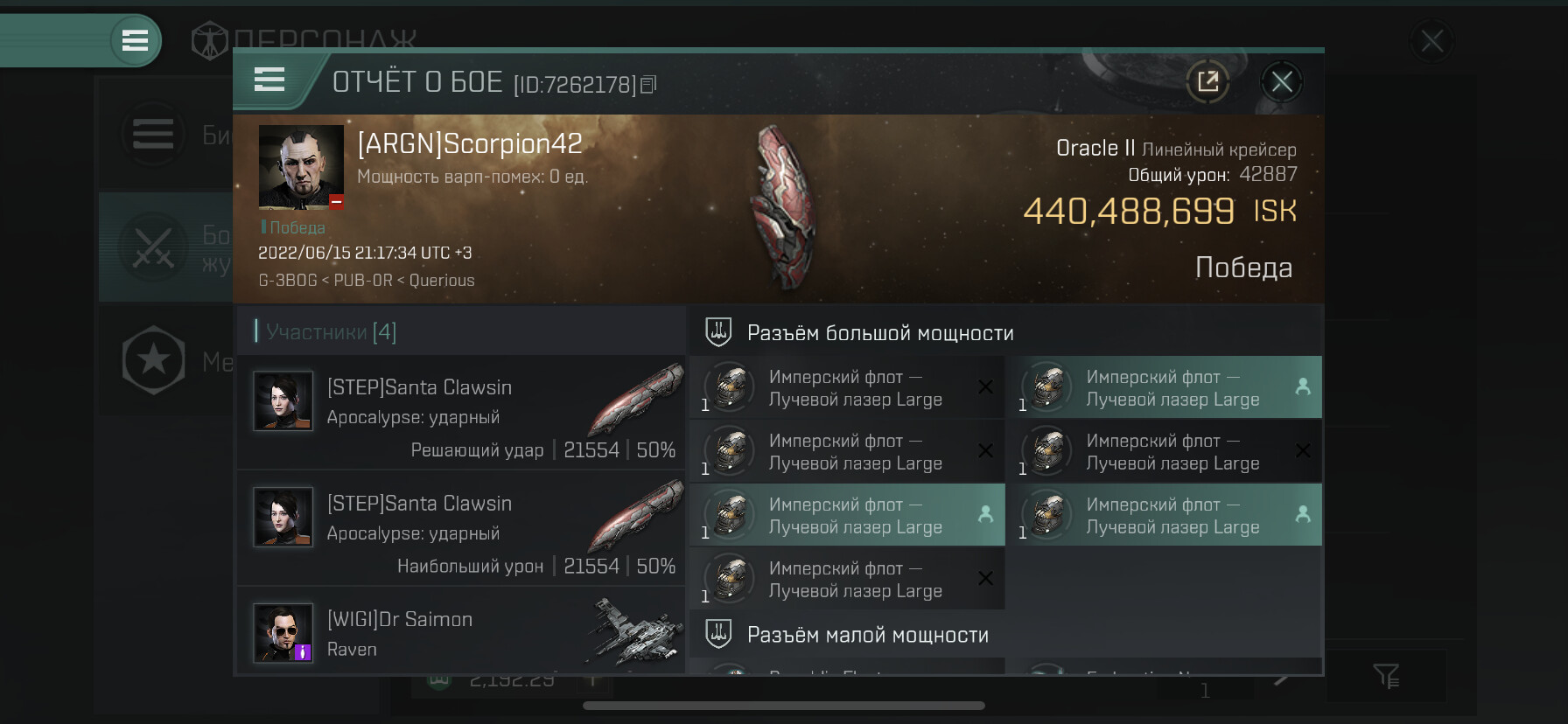Copy the report ID 7262178

click(x=648, y=85)
